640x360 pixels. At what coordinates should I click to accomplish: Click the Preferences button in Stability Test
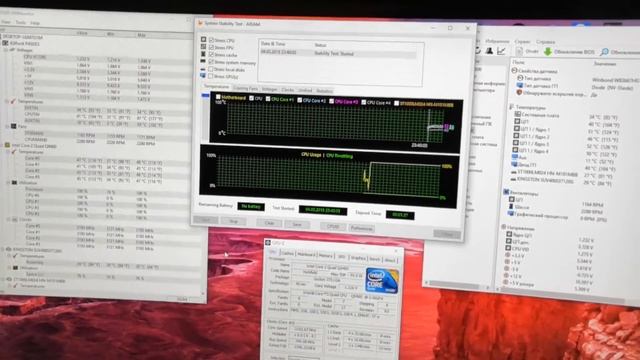click(x=362, y=228)
